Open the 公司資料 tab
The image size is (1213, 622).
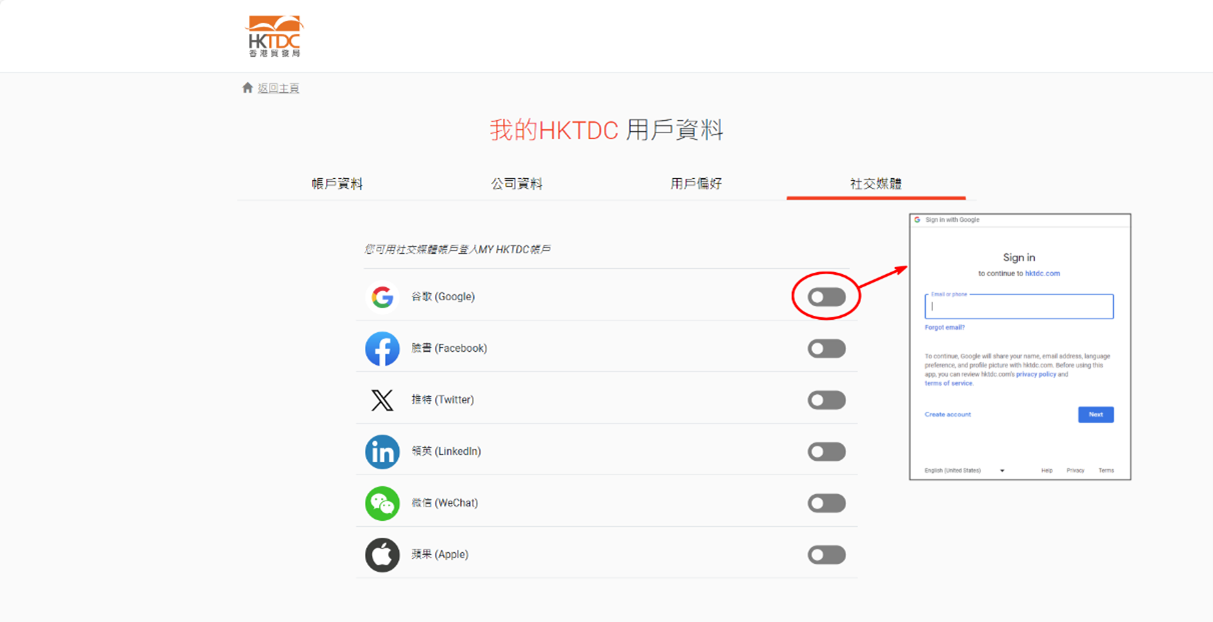point(517,184)
